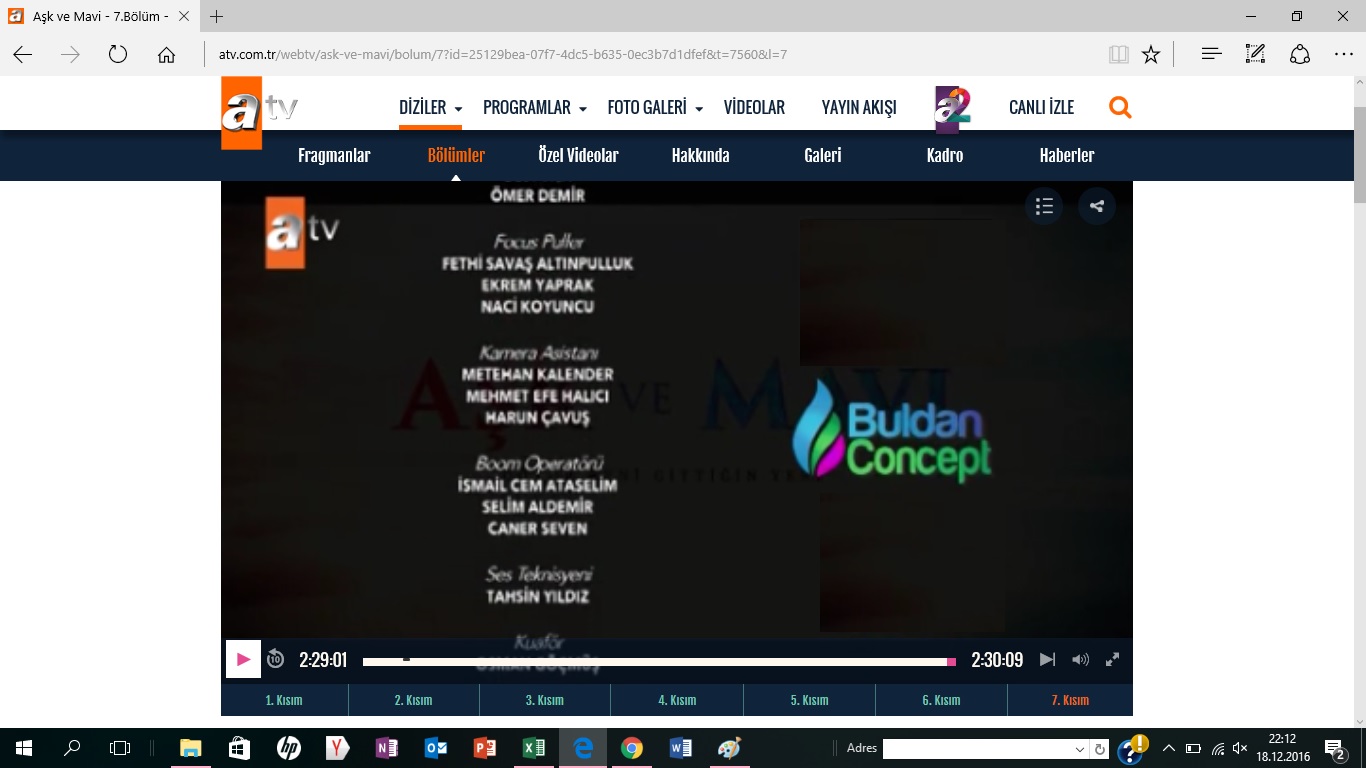Open the VİDEOLAR menu item
The height and width of the screenshot is (768, 1366).
pos(754,107)
